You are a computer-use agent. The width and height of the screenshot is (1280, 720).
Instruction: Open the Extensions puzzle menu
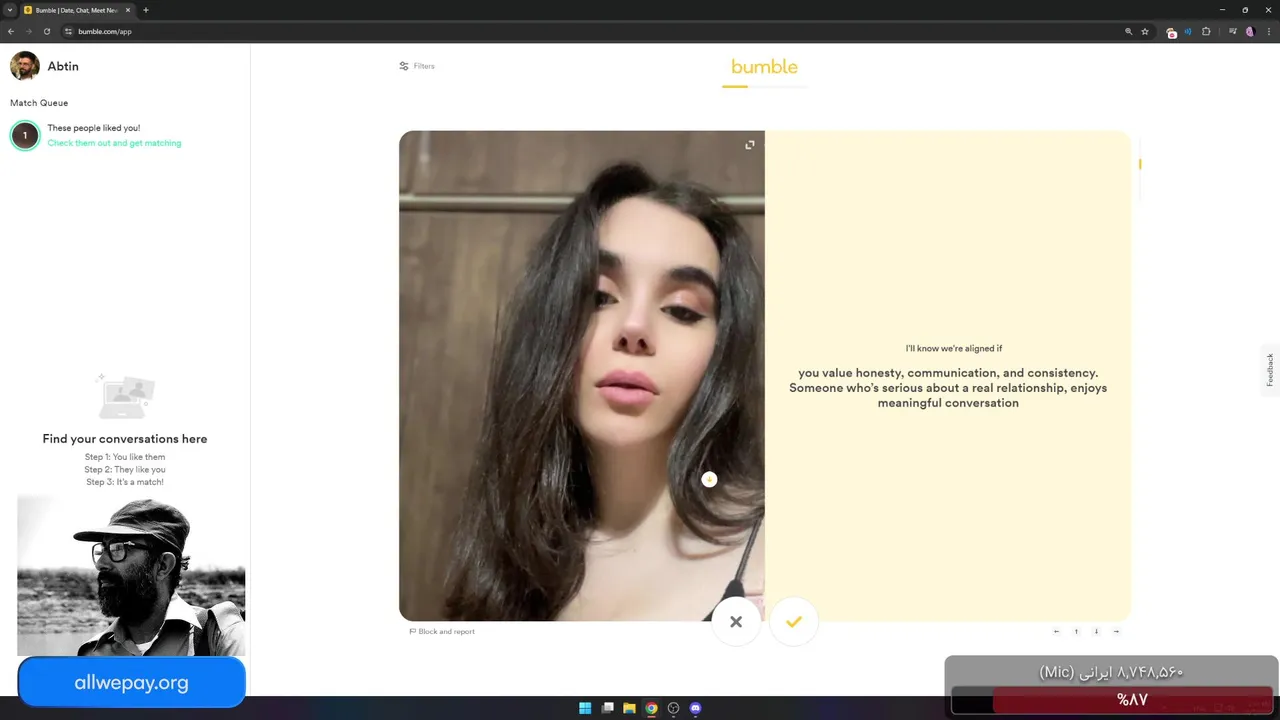1206,31
